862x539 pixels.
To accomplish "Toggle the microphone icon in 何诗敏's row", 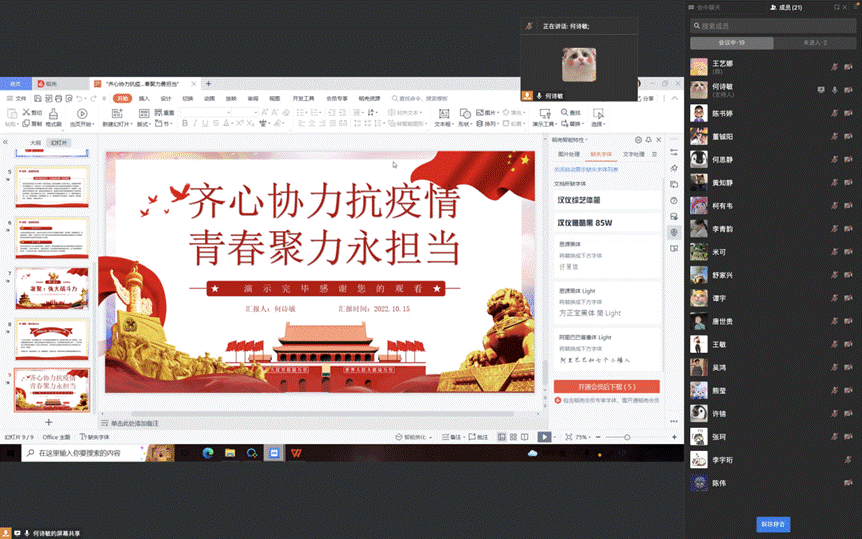I will (834, 90).
